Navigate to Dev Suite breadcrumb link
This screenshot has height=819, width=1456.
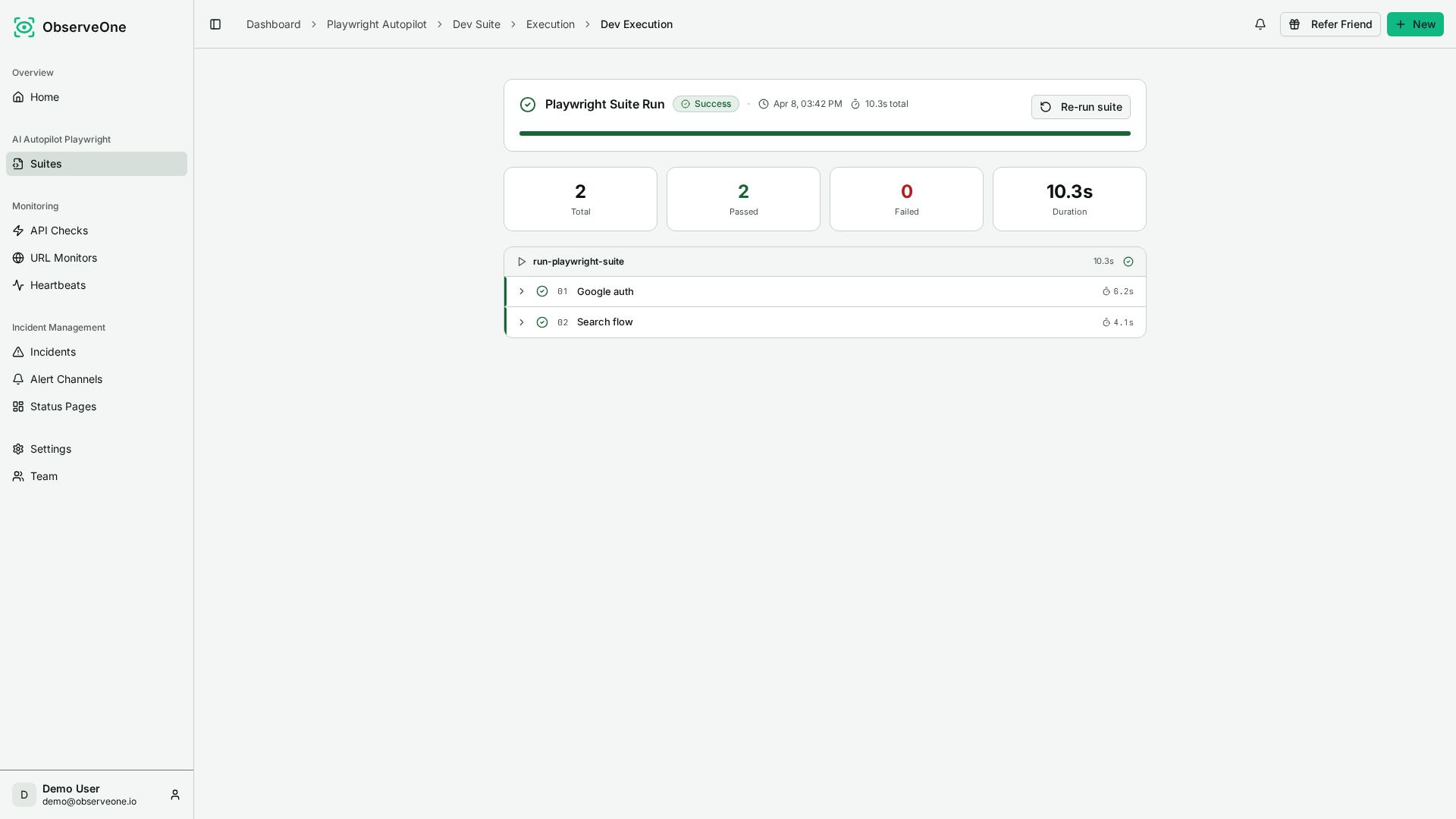coord(476,24)
